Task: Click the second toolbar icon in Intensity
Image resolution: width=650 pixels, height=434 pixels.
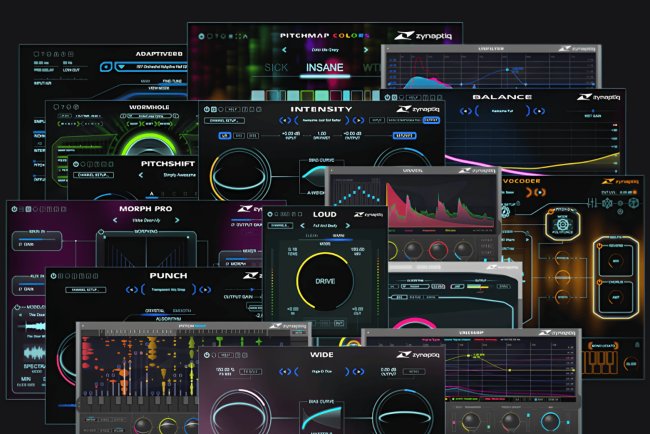Action: 214,109
